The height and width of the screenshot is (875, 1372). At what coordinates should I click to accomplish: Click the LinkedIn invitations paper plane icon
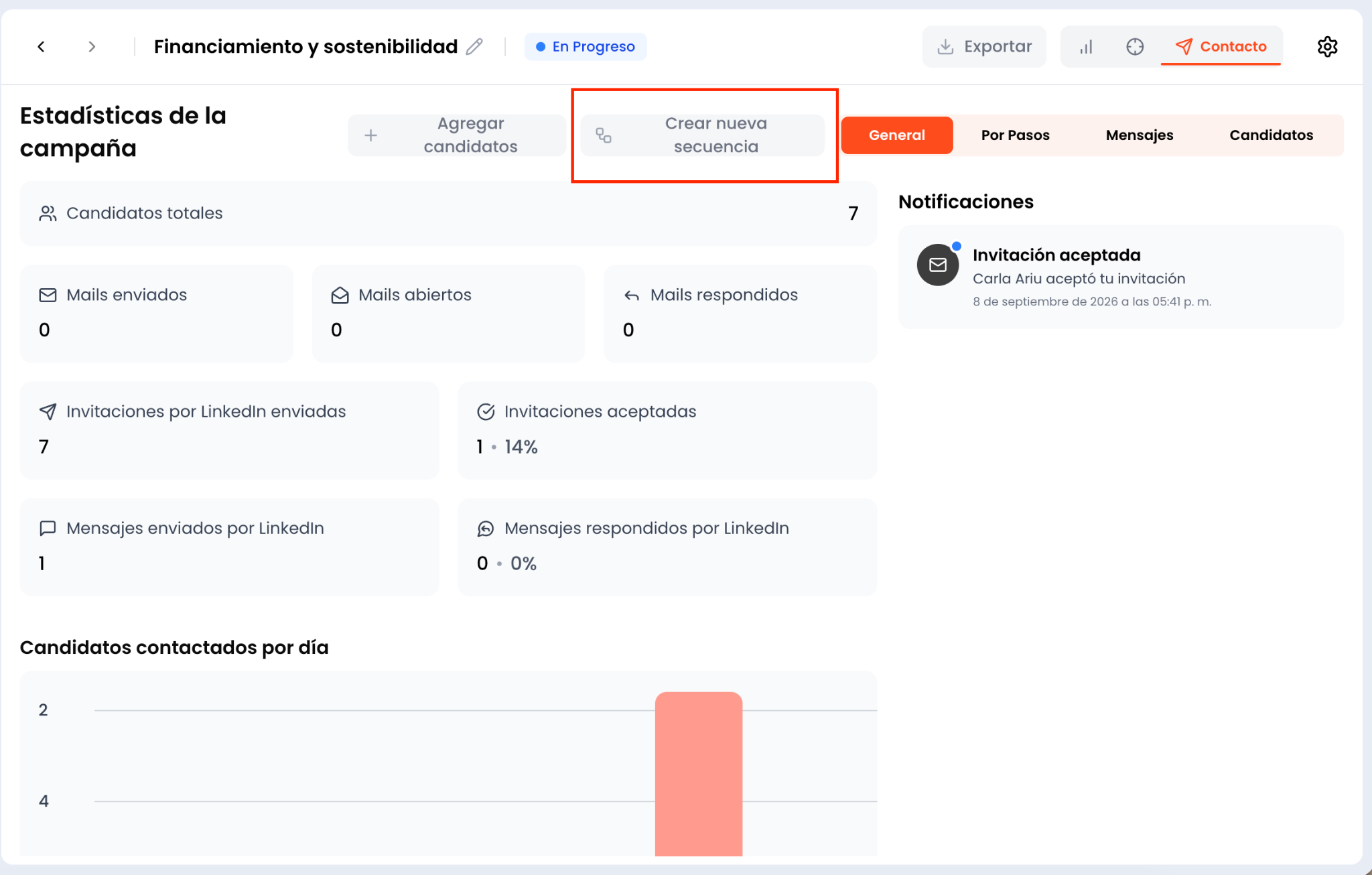click(x=48, y=411)
